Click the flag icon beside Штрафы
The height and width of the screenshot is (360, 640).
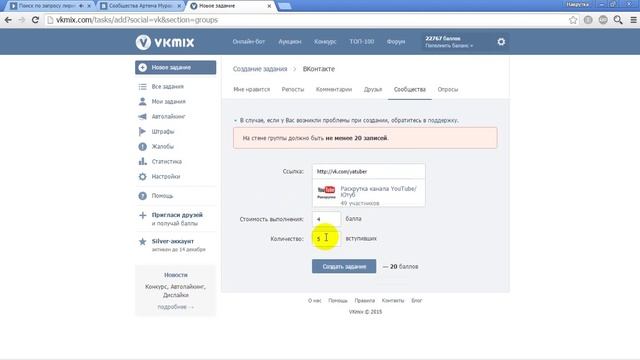click(x=142, y=131)
